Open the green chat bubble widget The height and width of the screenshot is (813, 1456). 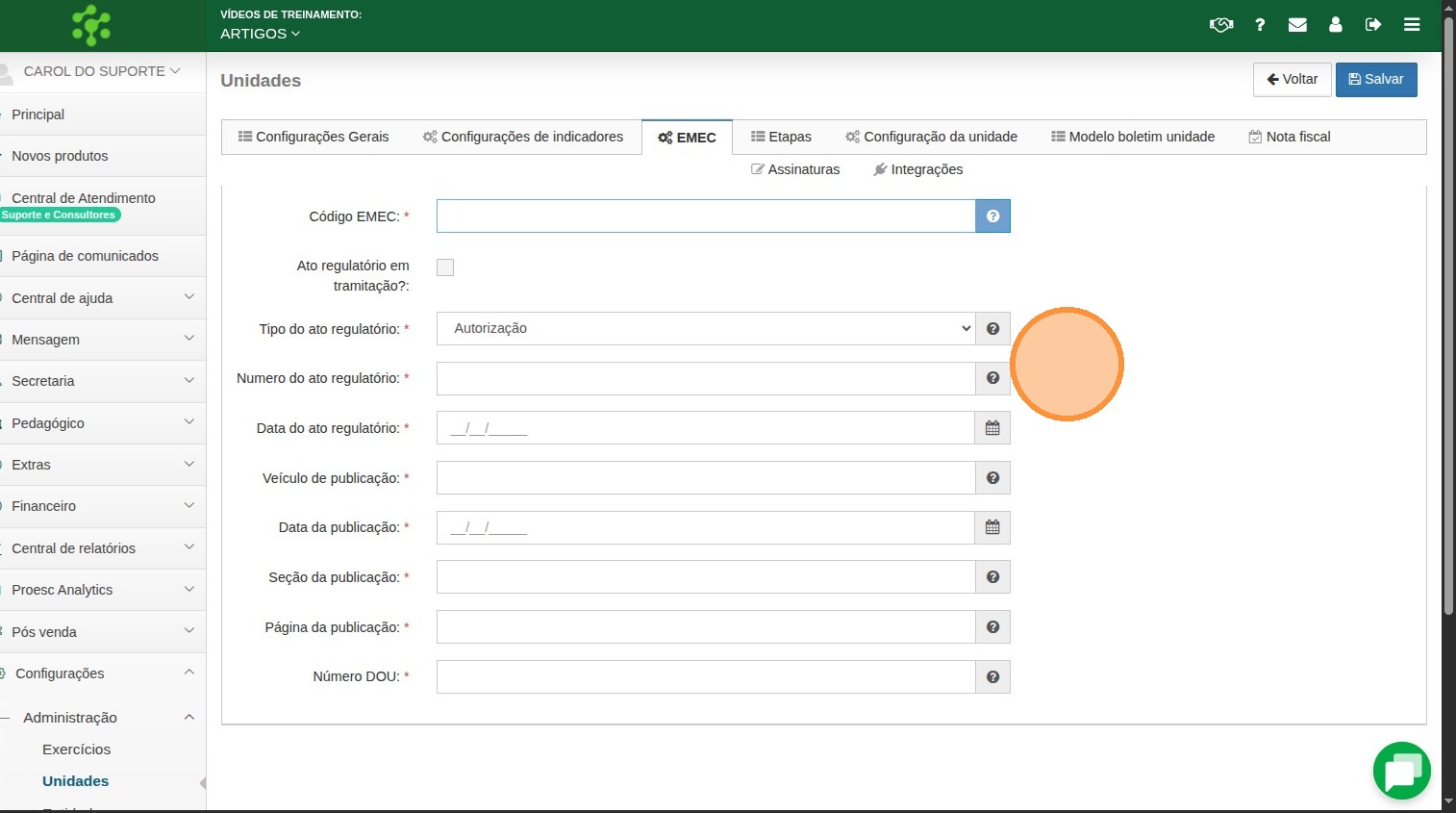(1401, 771)
